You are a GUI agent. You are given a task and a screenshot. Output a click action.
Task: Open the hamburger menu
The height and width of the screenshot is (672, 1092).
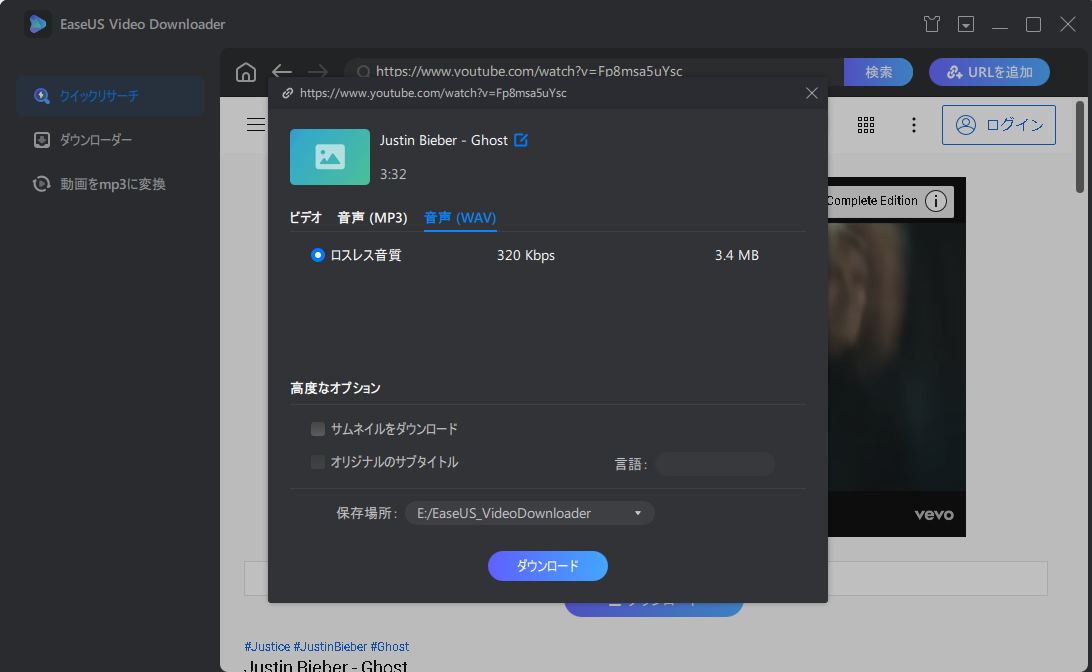click(256, 124)
